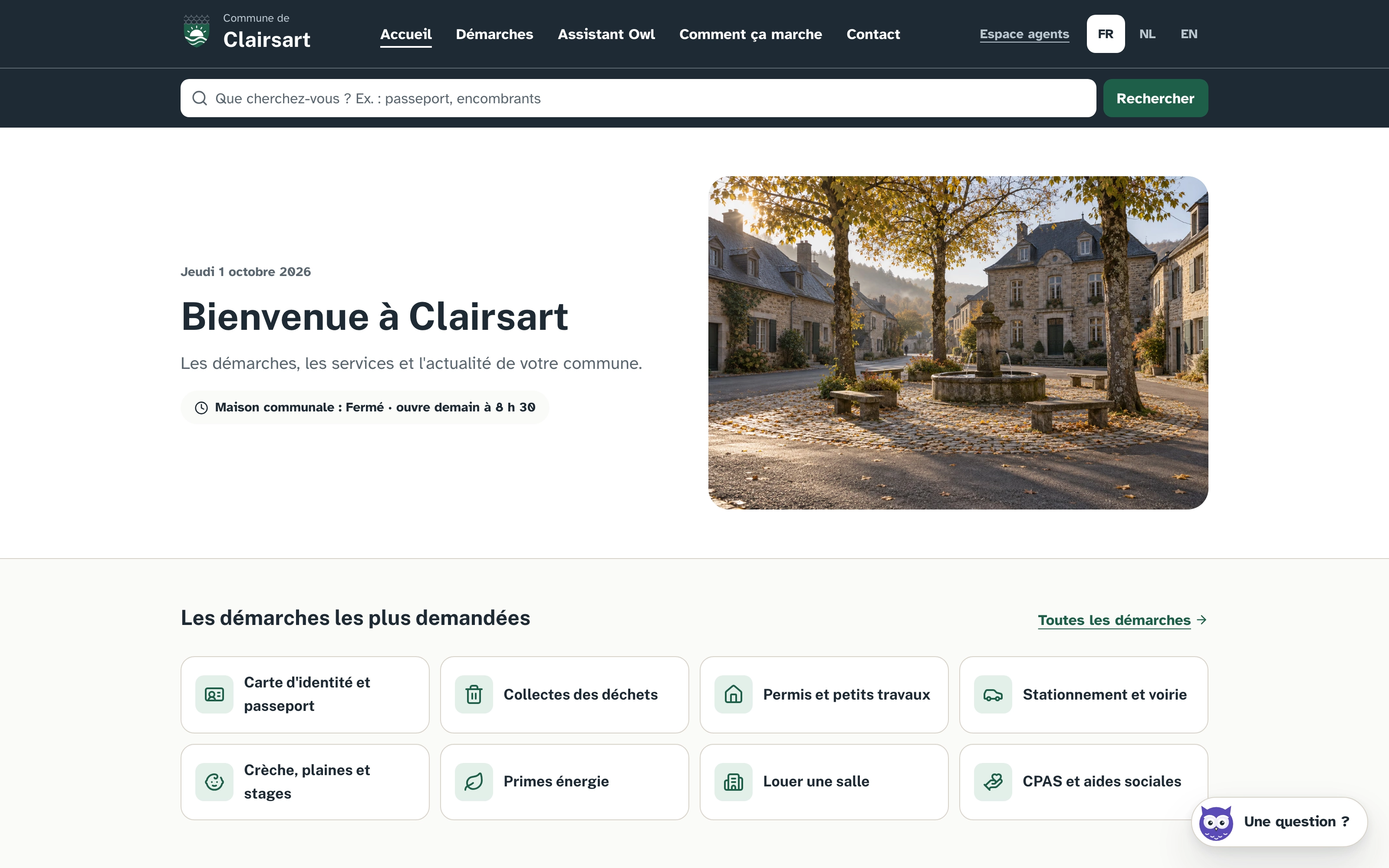The image size is (1389, 868).
Task: Open Assistant Owl page
Action: [606, 34]
